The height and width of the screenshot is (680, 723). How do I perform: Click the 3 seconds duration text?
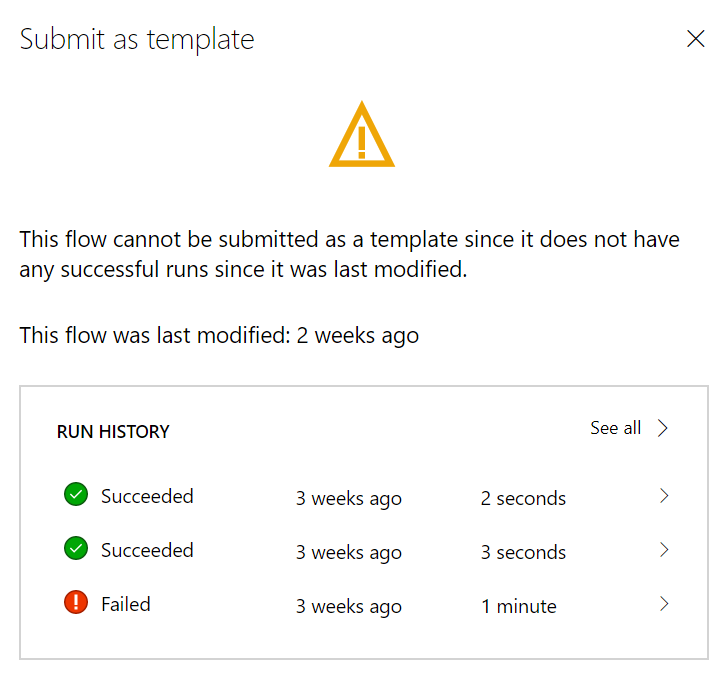tap(523, 552)
